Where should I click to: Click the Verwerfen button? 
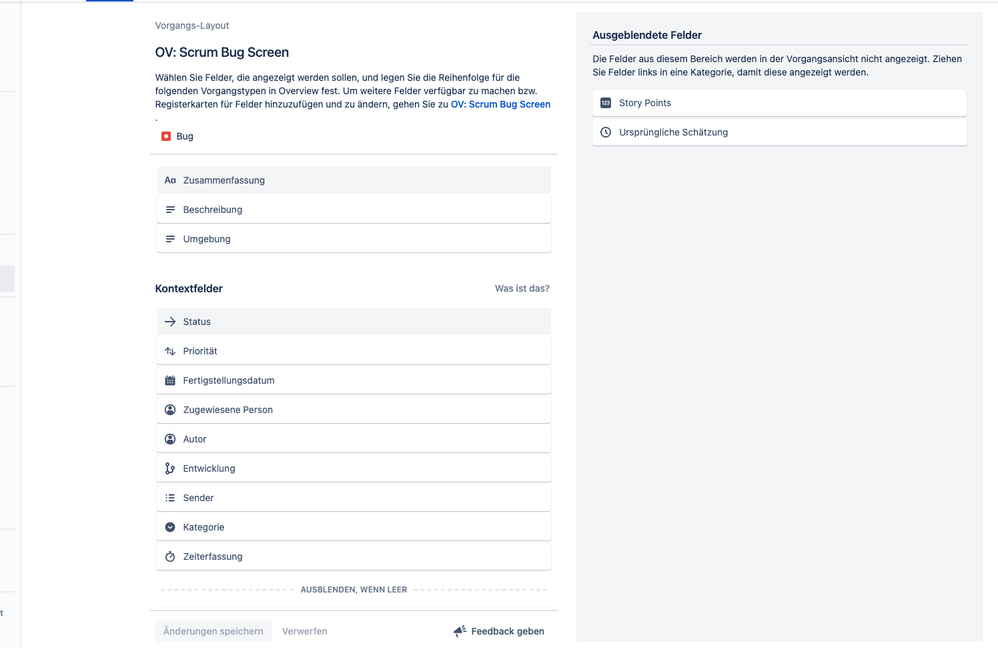pos(304,632)
